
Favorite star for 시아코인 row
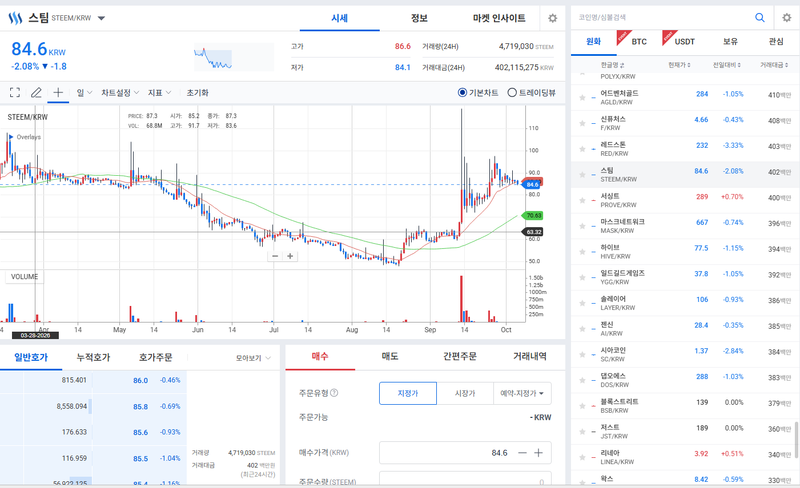pyautogui.click(x=582, y=354)
